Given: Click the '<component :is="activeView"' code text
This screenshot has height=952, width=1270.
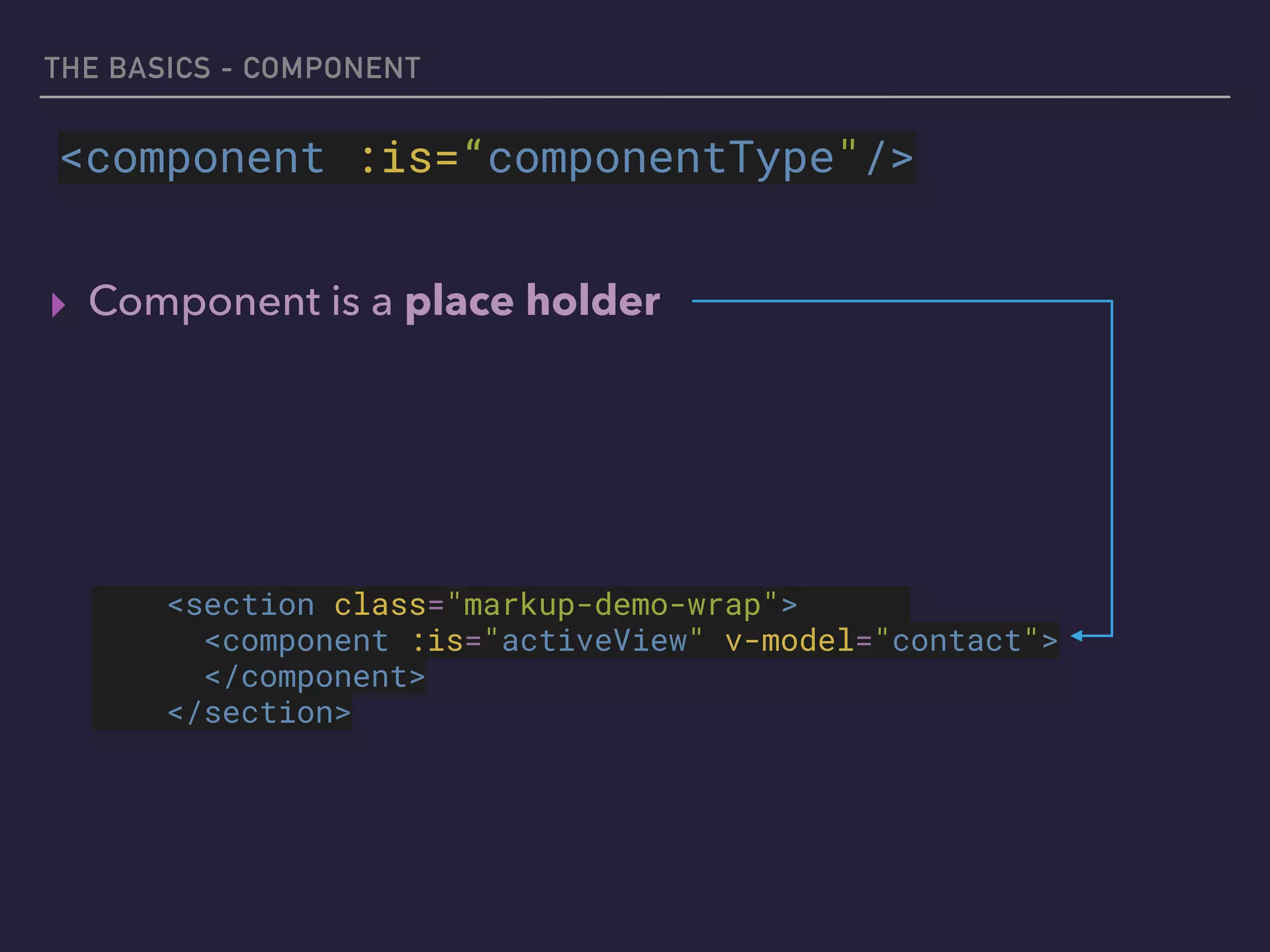Looking at the screenshot, I should (453, 641).
